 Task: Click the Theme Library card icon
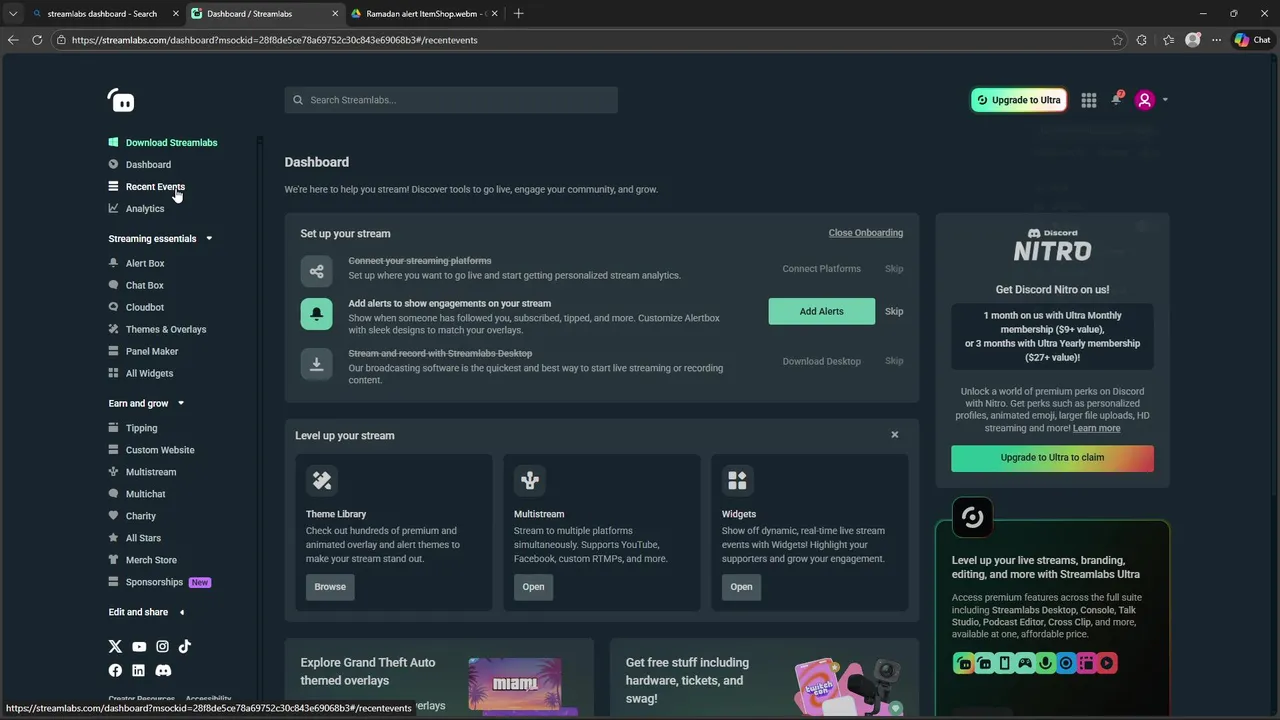322,481
